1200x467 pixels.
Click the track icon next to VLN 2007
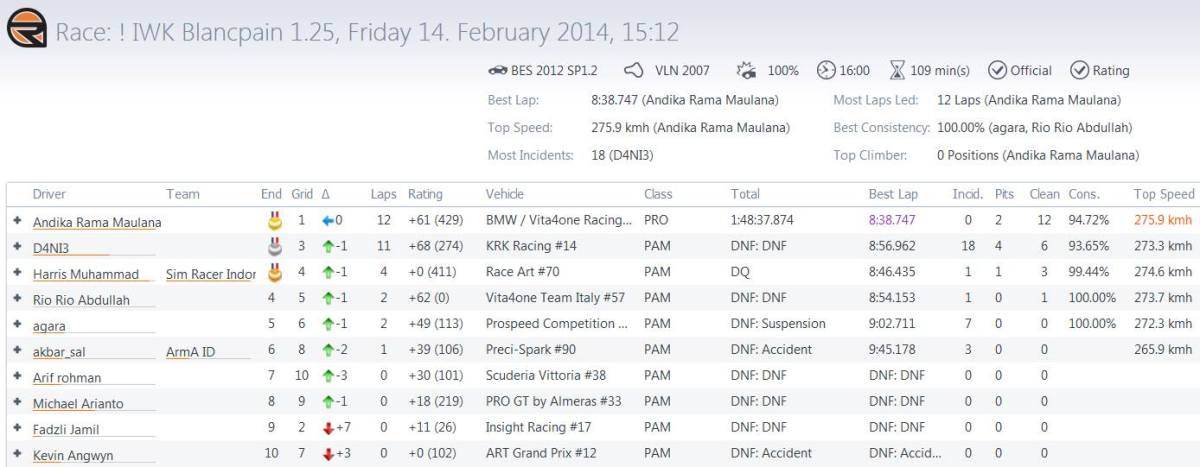tap(633, 71)
